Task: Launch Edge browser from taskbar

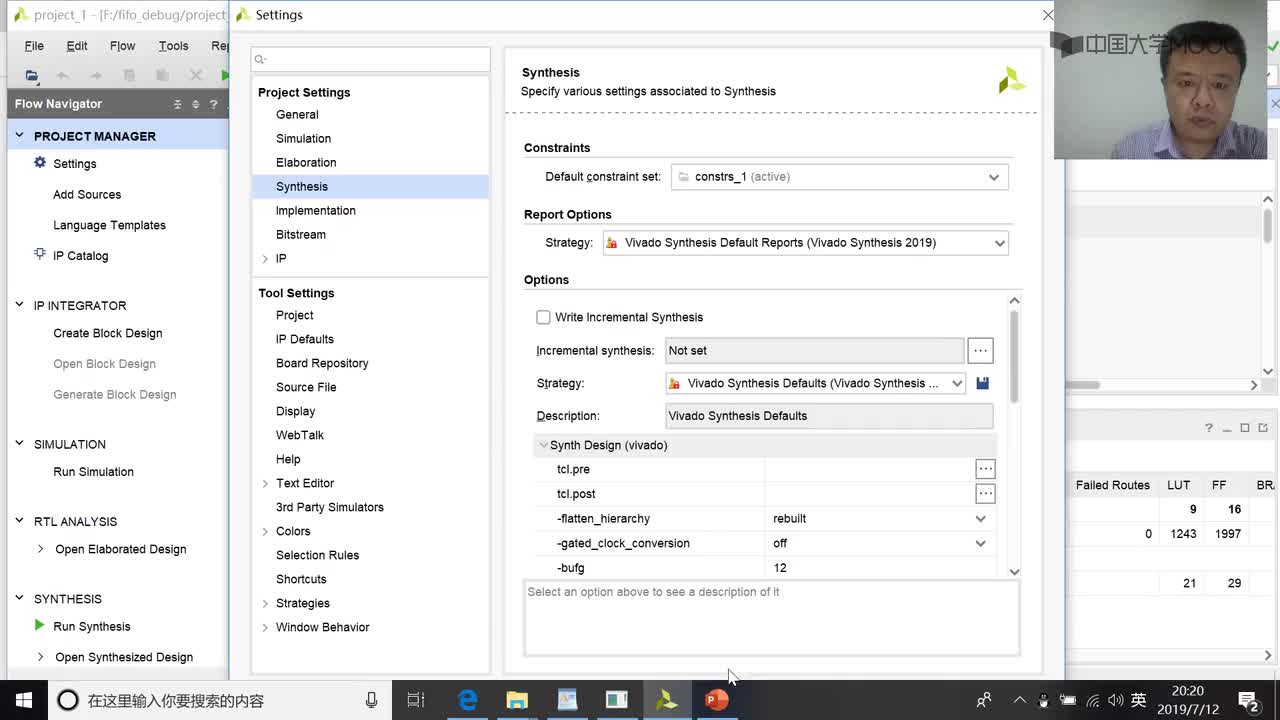Action: (467, 700)
